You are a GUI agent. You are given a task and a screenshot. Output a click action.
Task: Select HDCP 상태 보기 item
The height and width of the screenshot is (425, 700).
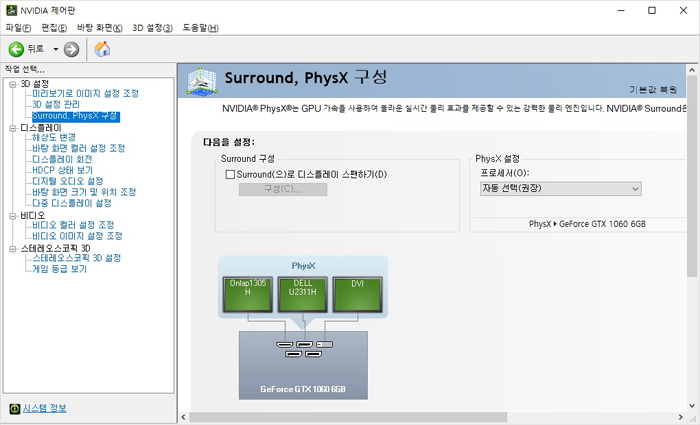tap(62, 170)
